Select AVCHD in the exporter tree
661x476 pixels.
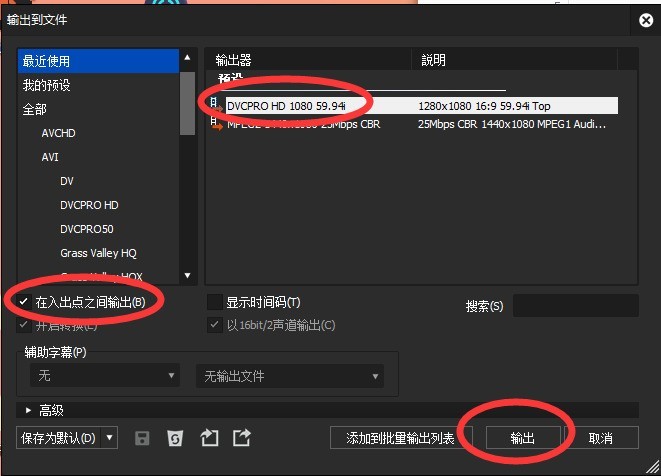click(58, 133)
